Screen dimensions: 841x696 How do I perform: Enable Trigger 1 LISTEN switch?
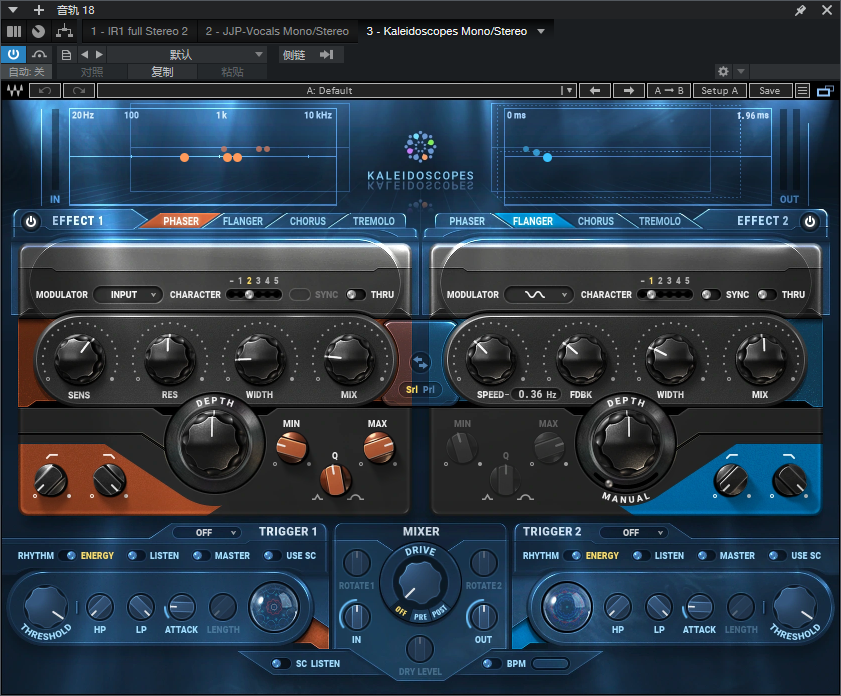[x=136, y=556]
